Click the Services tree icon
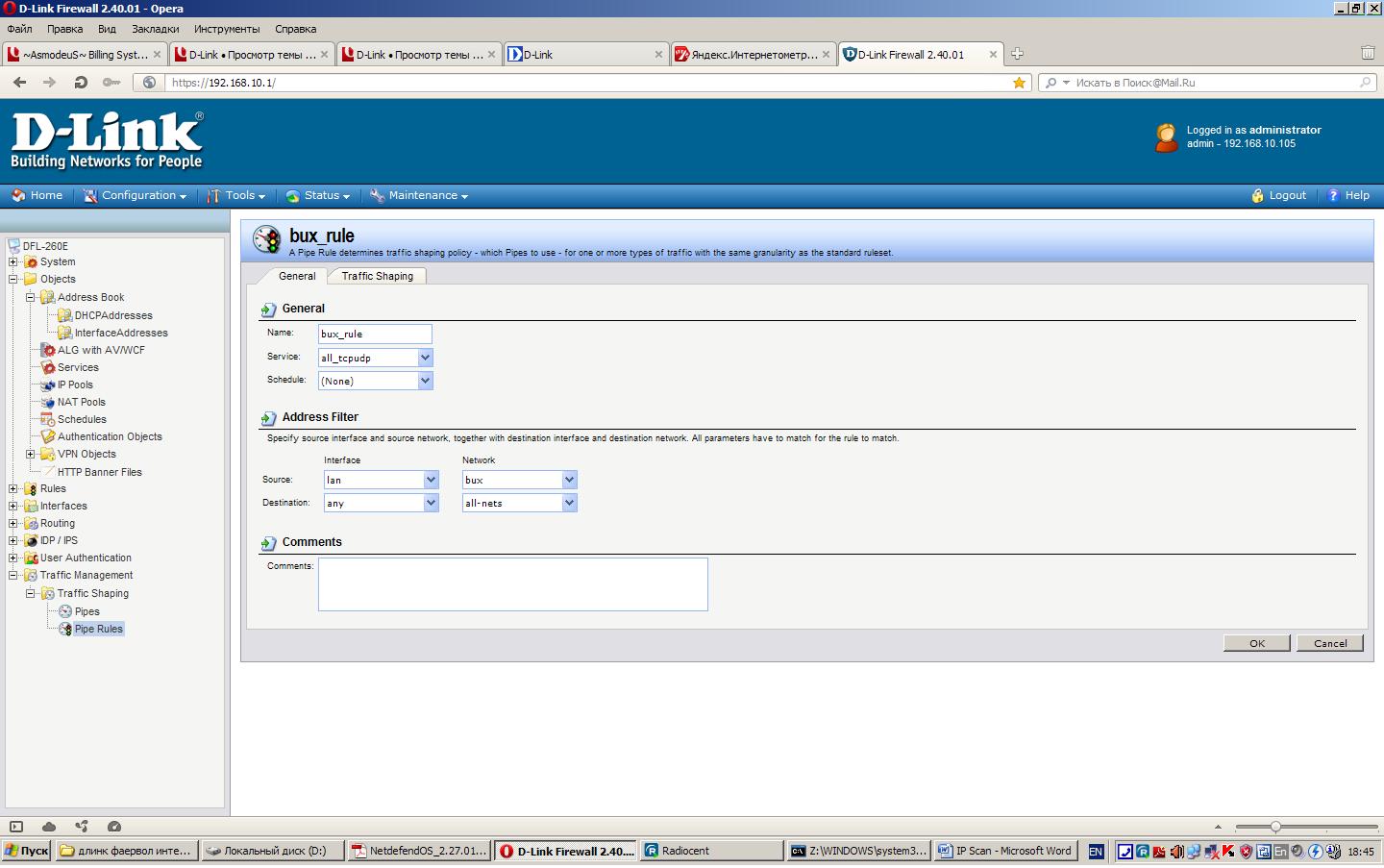Screen dimensions: 1384x868 48,367
